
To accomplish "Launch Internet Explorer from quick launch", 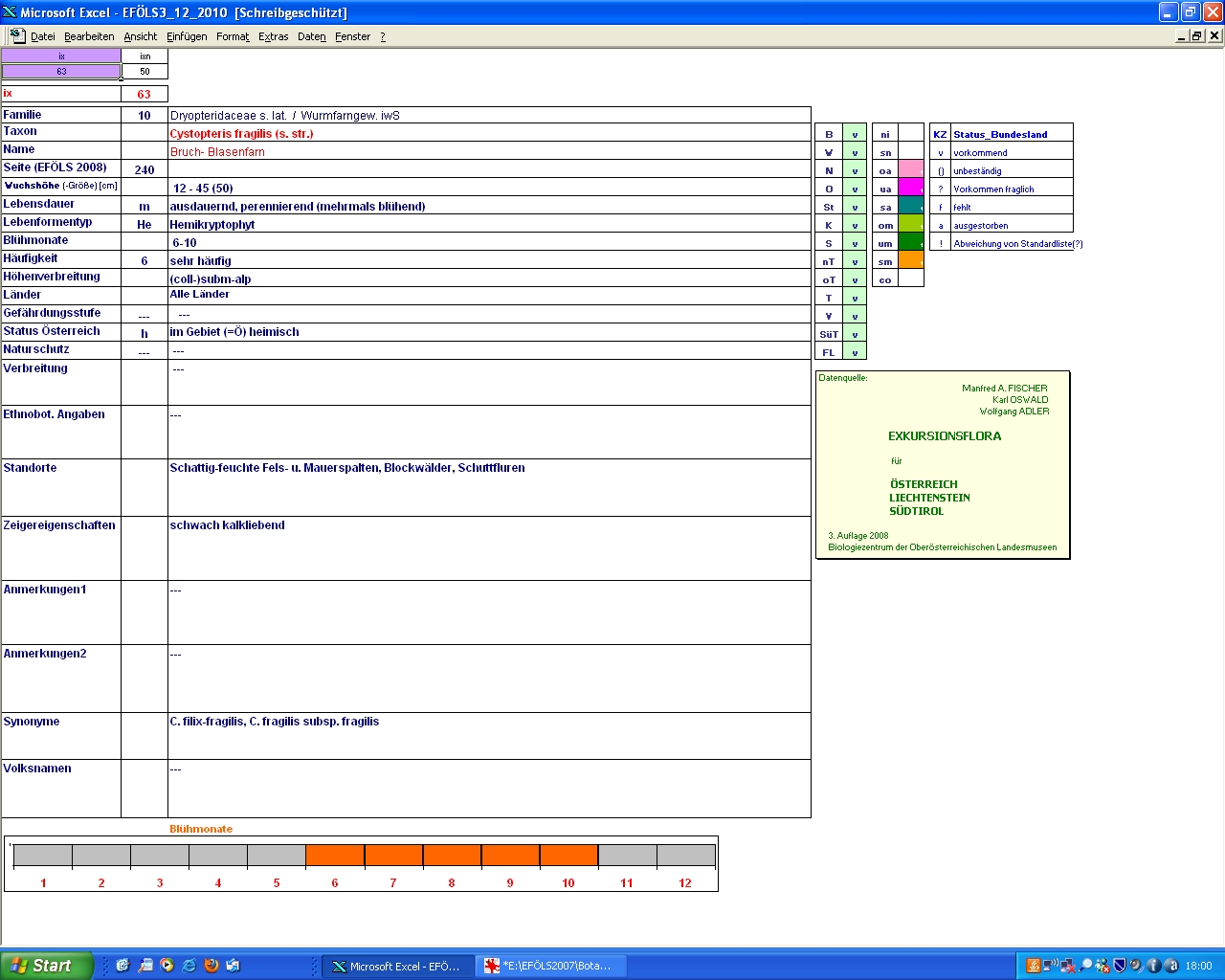I will pyautogui.click(x=189, y=966).
